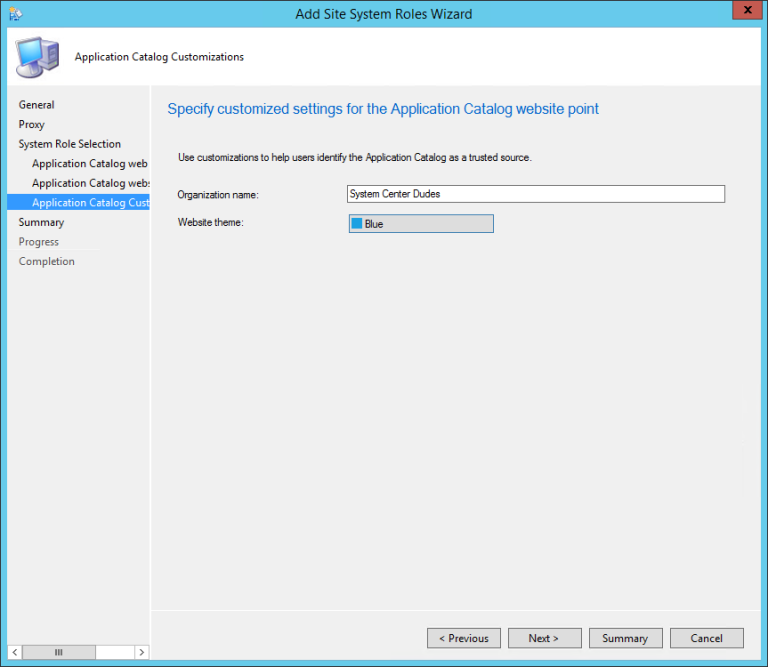Click the Organization name text field
This screenshot has width=768, height=667.
point(535,194)
